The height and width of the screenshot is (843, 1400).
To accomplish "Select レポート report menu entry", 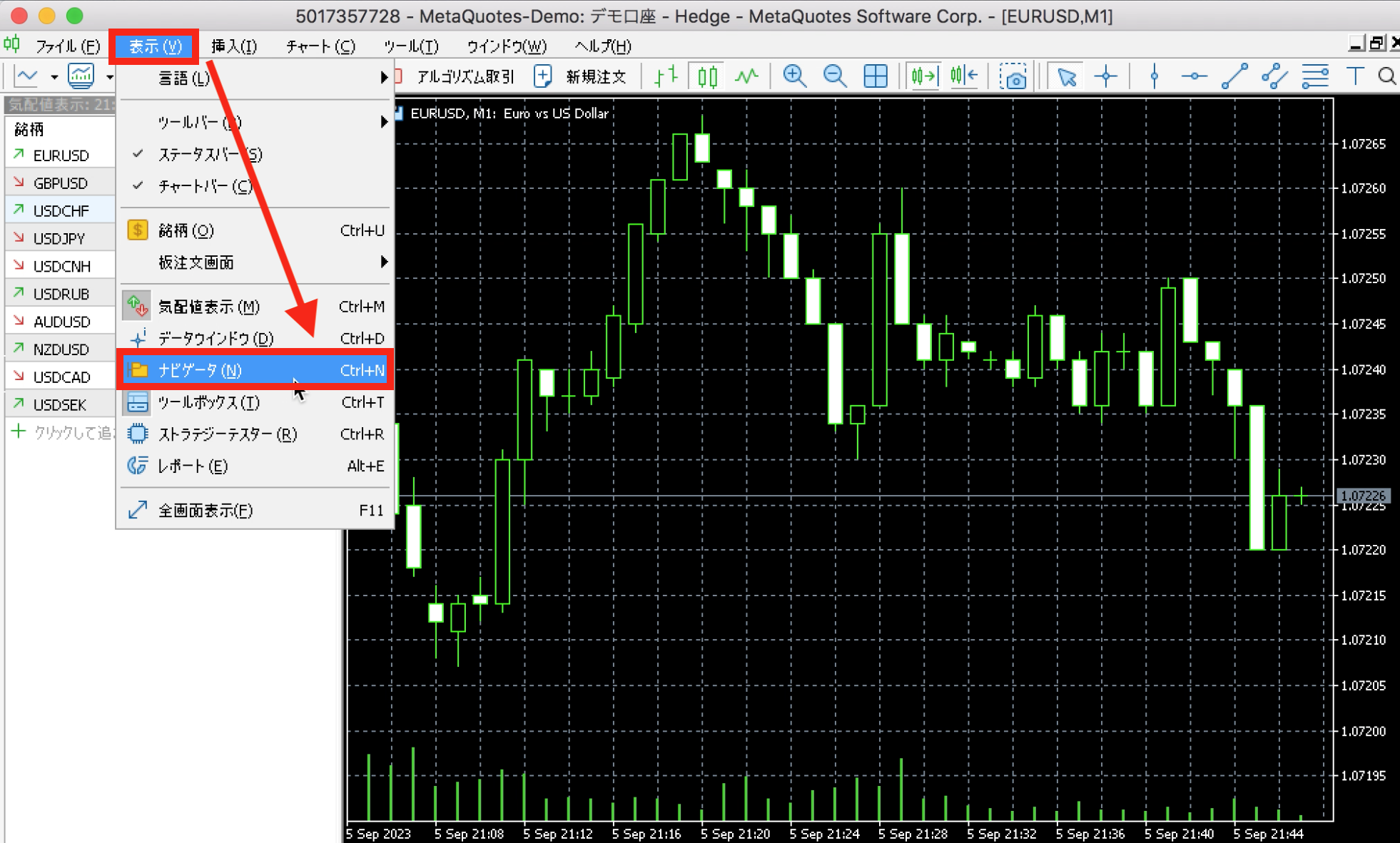I will click(255, 466).
